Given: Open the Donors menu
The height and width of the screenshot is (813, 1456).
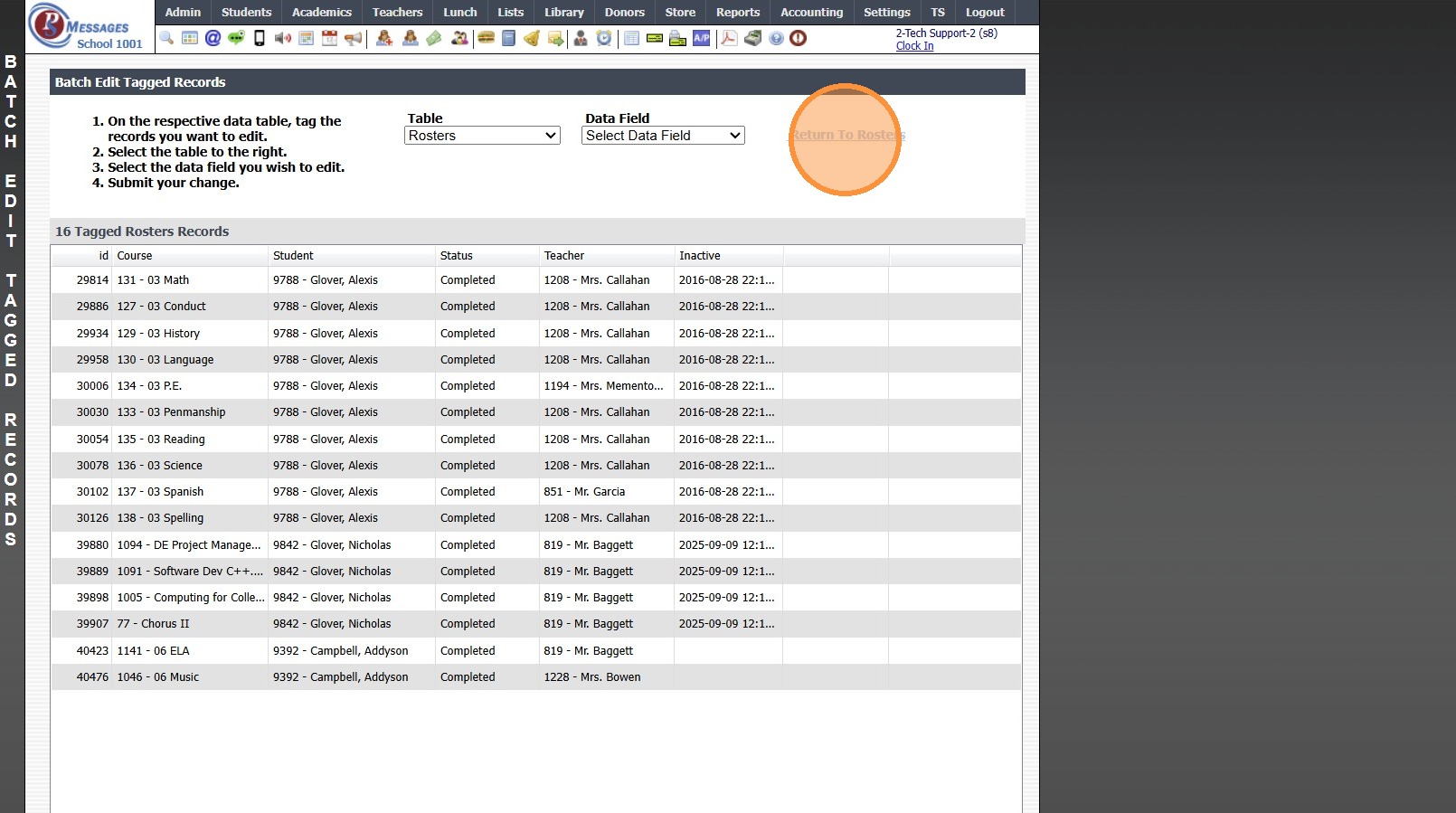Looking at the screenshot, I should [625, 13].
